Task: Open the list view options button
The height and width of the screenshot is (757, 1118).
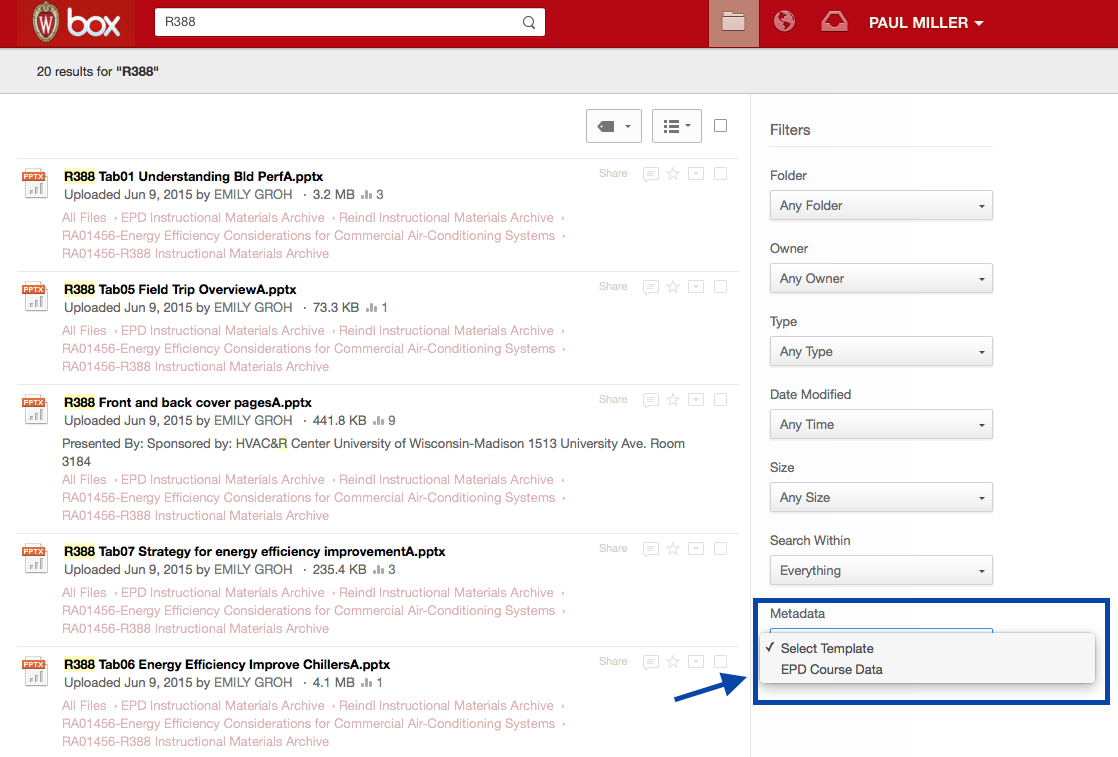Action: pyautogui.click(x=677, y=126)
